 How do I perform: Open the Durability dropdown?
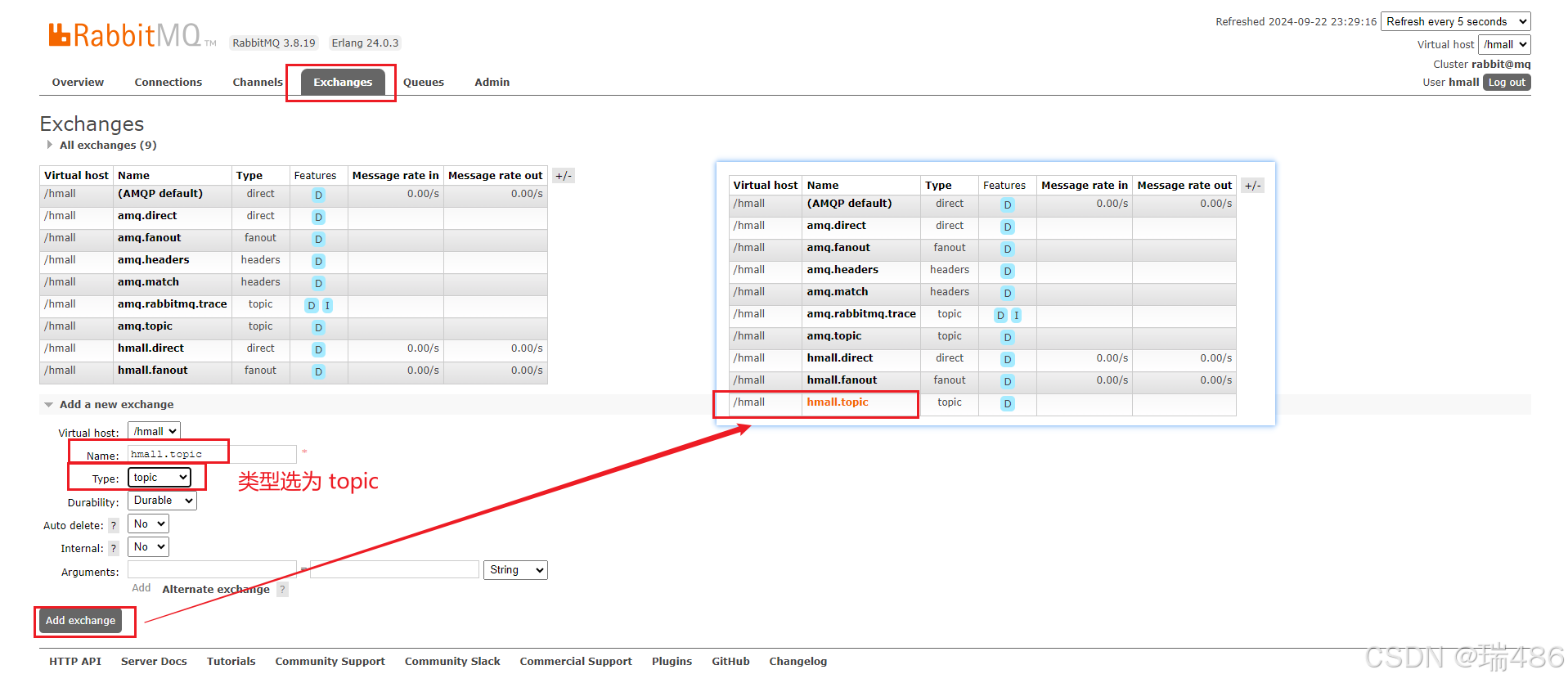[162, 501]
